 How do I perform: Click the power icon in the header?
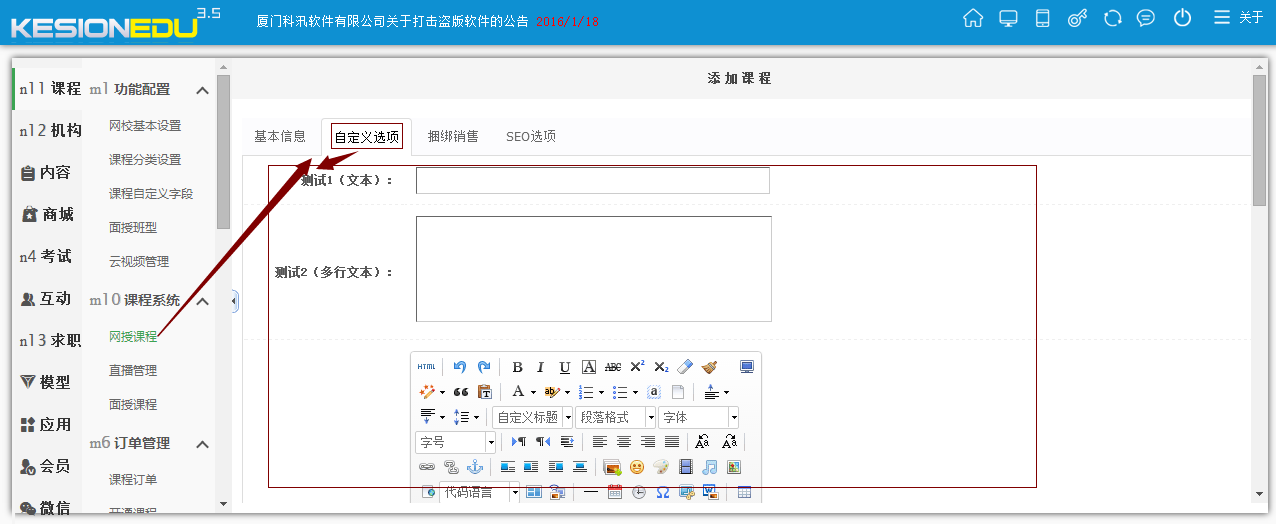[x=1182, y=18]
